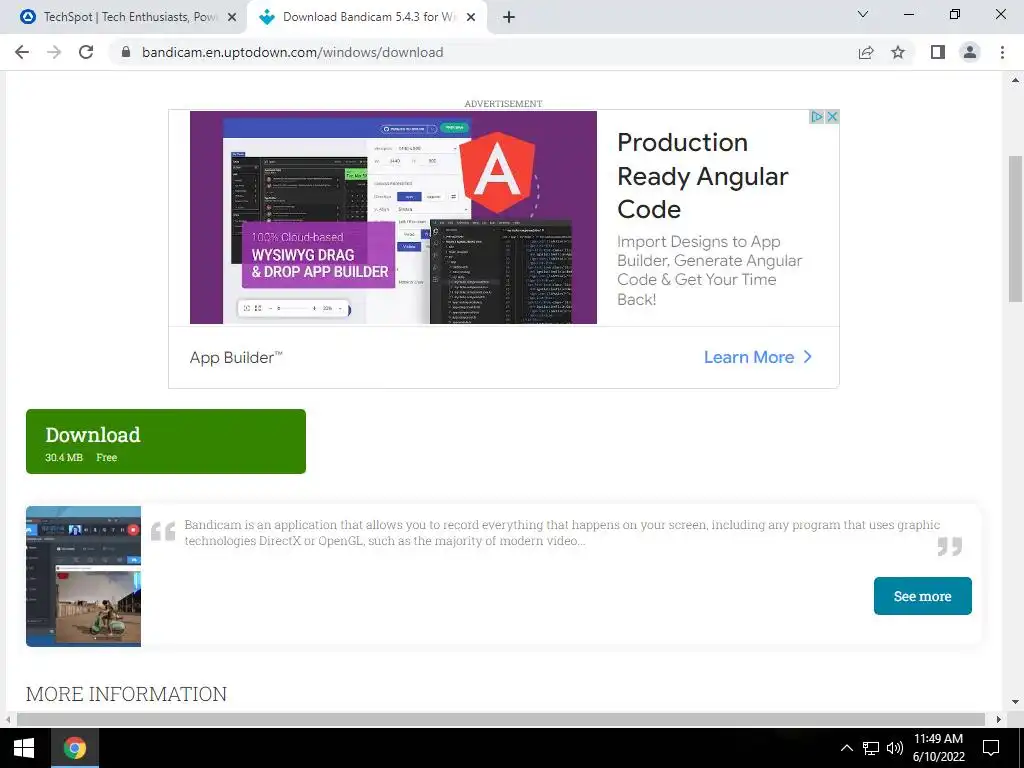The height and width of the screenshot is (768, 1024).
Task: Open the Chrome profile menu
Action: tap(970, 52)
